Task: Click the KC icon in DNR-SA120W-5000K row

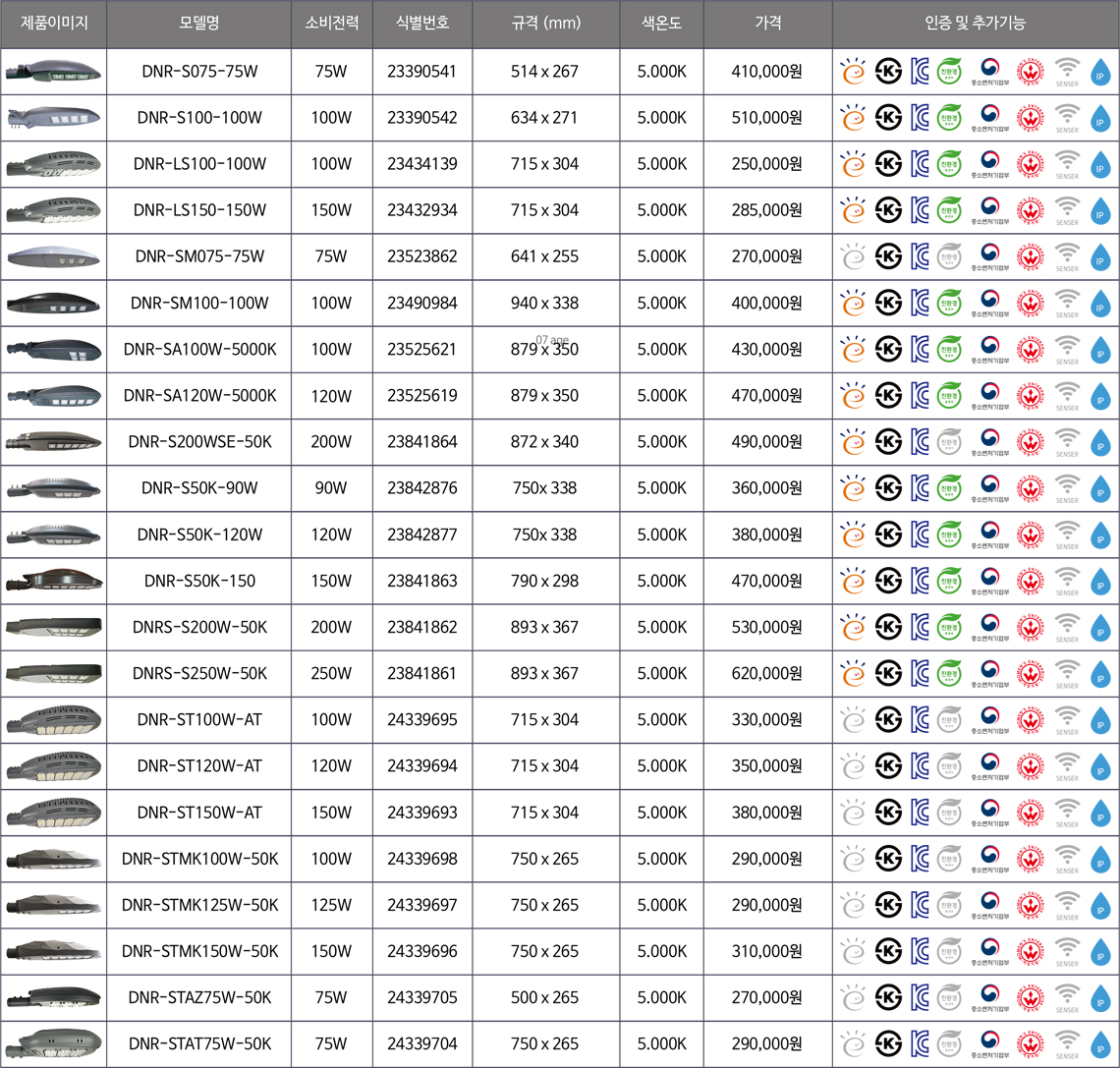Action: pos(920,396)
